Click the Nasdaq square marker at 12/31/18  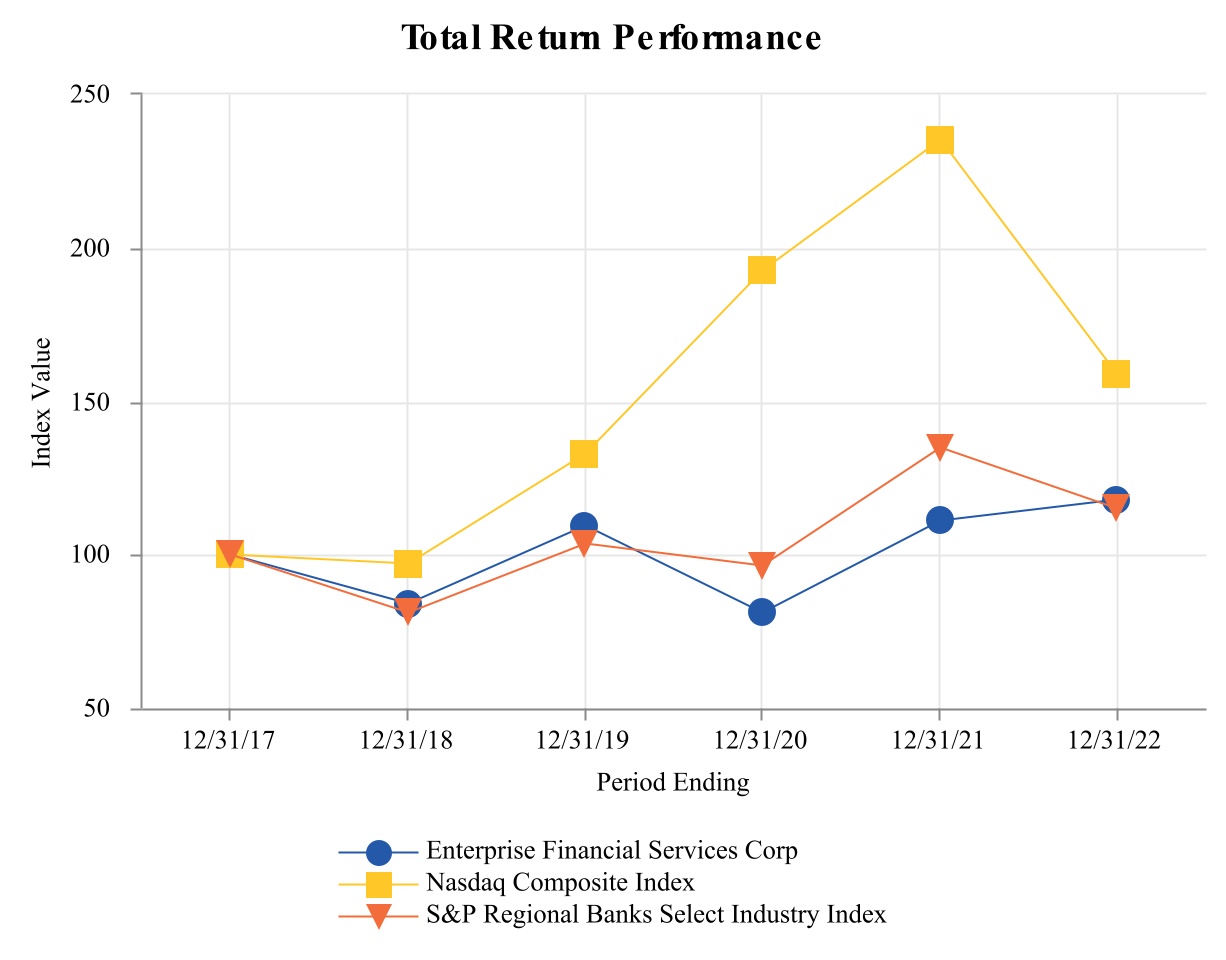(x=407, y=564)
